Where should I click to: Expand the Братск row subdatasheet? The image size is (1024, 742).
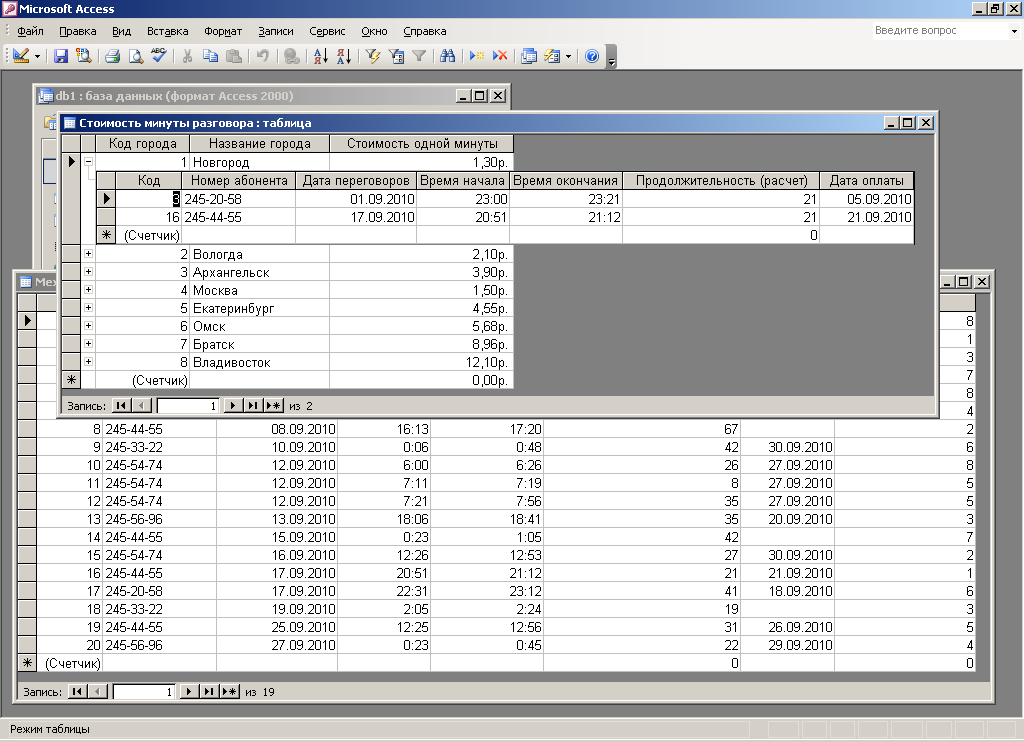(x=88, y=344)
